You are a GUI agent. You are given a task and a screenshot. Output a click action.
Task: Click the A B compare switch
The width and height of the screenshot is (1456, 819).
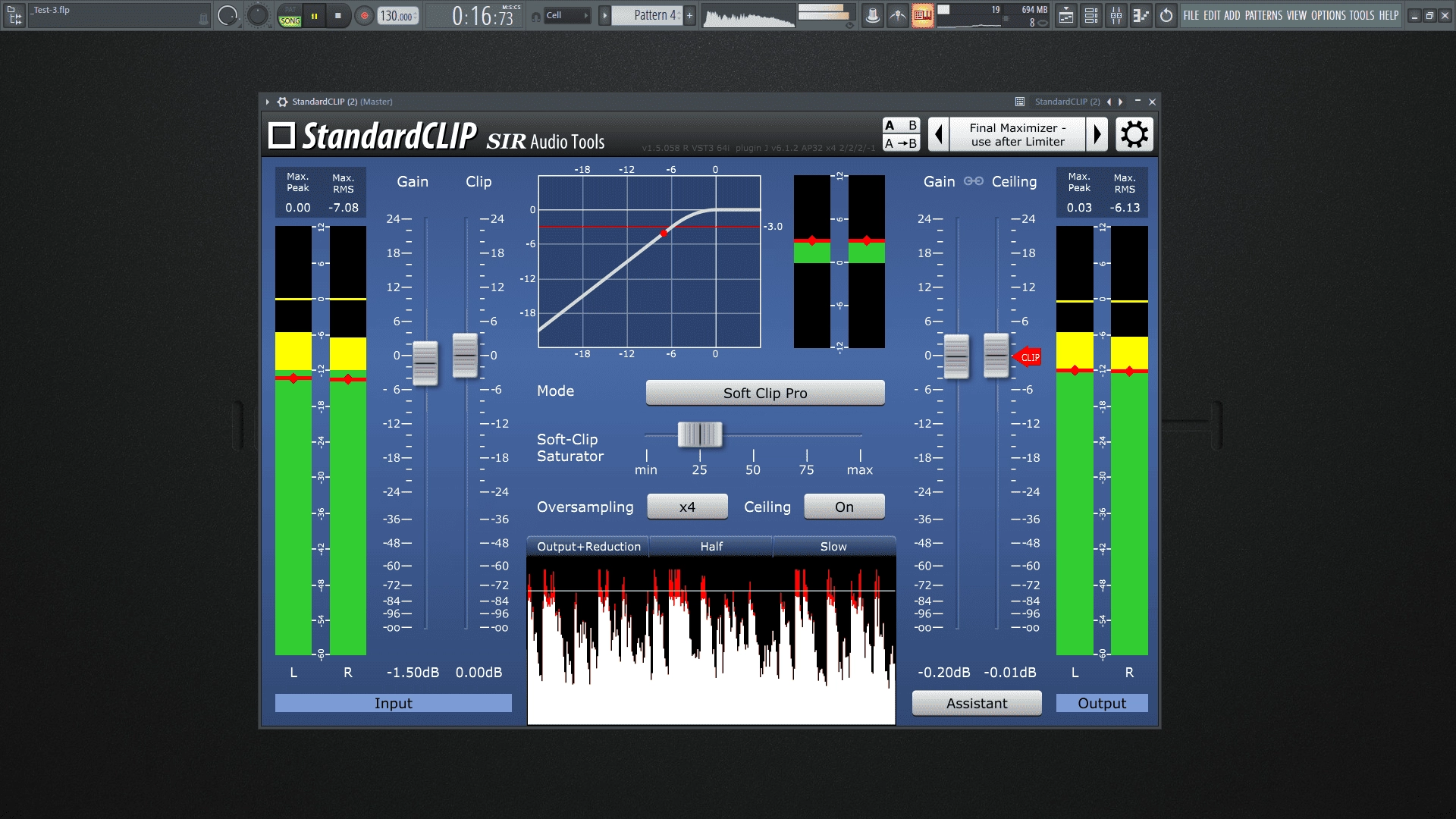[901, 126]
